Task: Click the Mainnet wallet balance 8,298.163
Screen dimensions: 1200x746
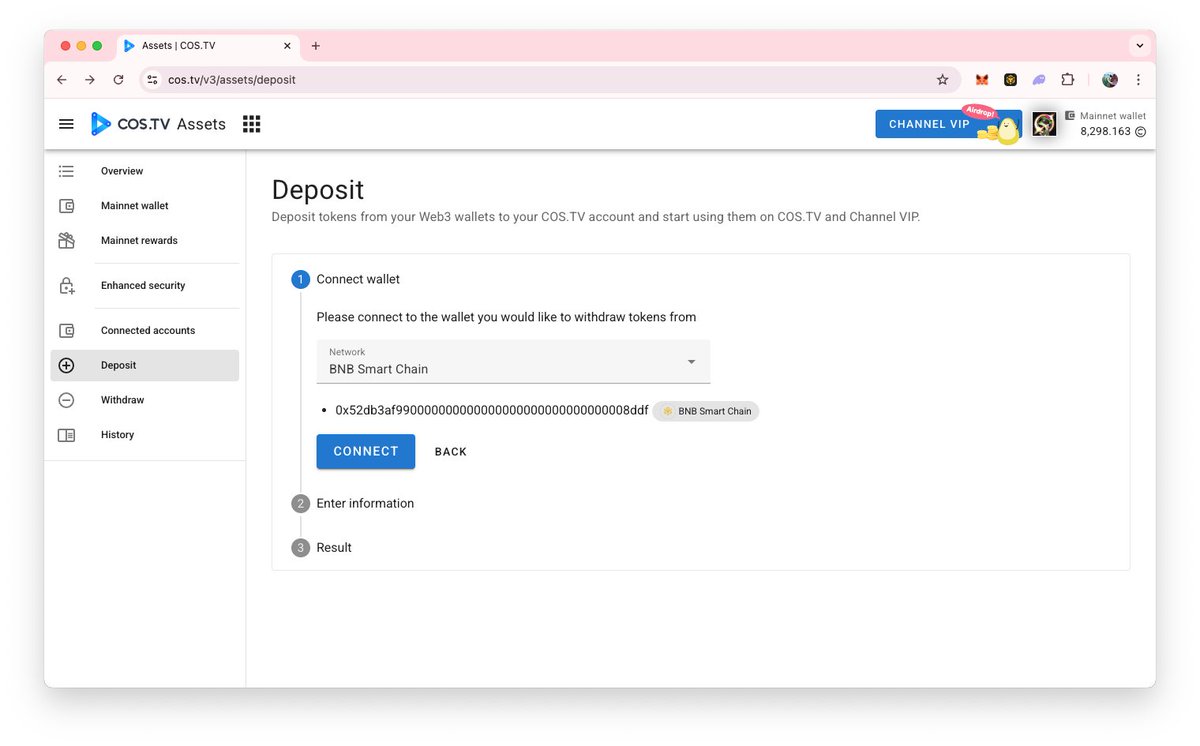Action: pyautogui.click(x=1113, y=132)
